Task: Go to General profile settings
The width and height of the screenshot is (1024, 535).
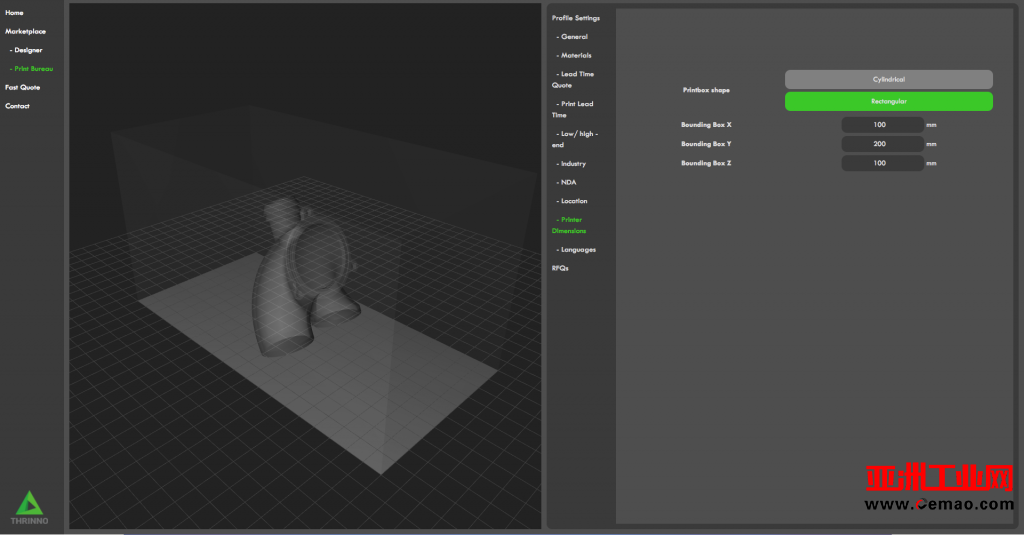Action: tap(572, 37)
